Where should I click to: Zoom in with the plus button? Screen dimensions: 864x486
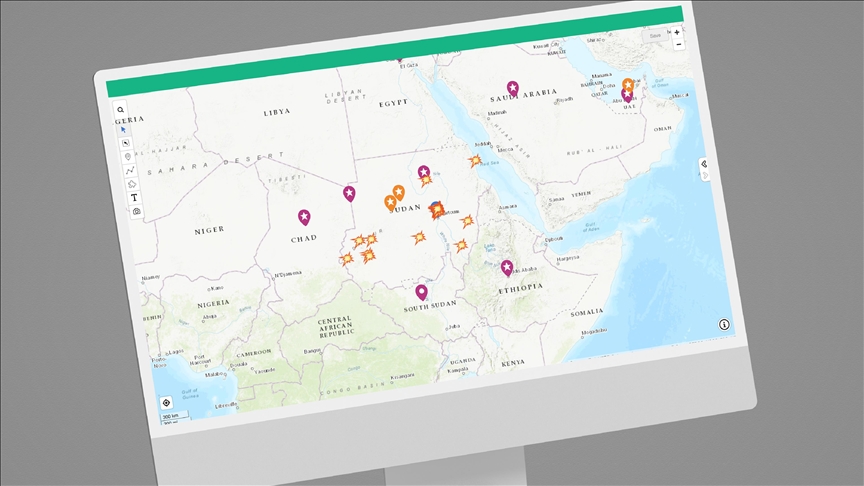(x=677, y=33)
